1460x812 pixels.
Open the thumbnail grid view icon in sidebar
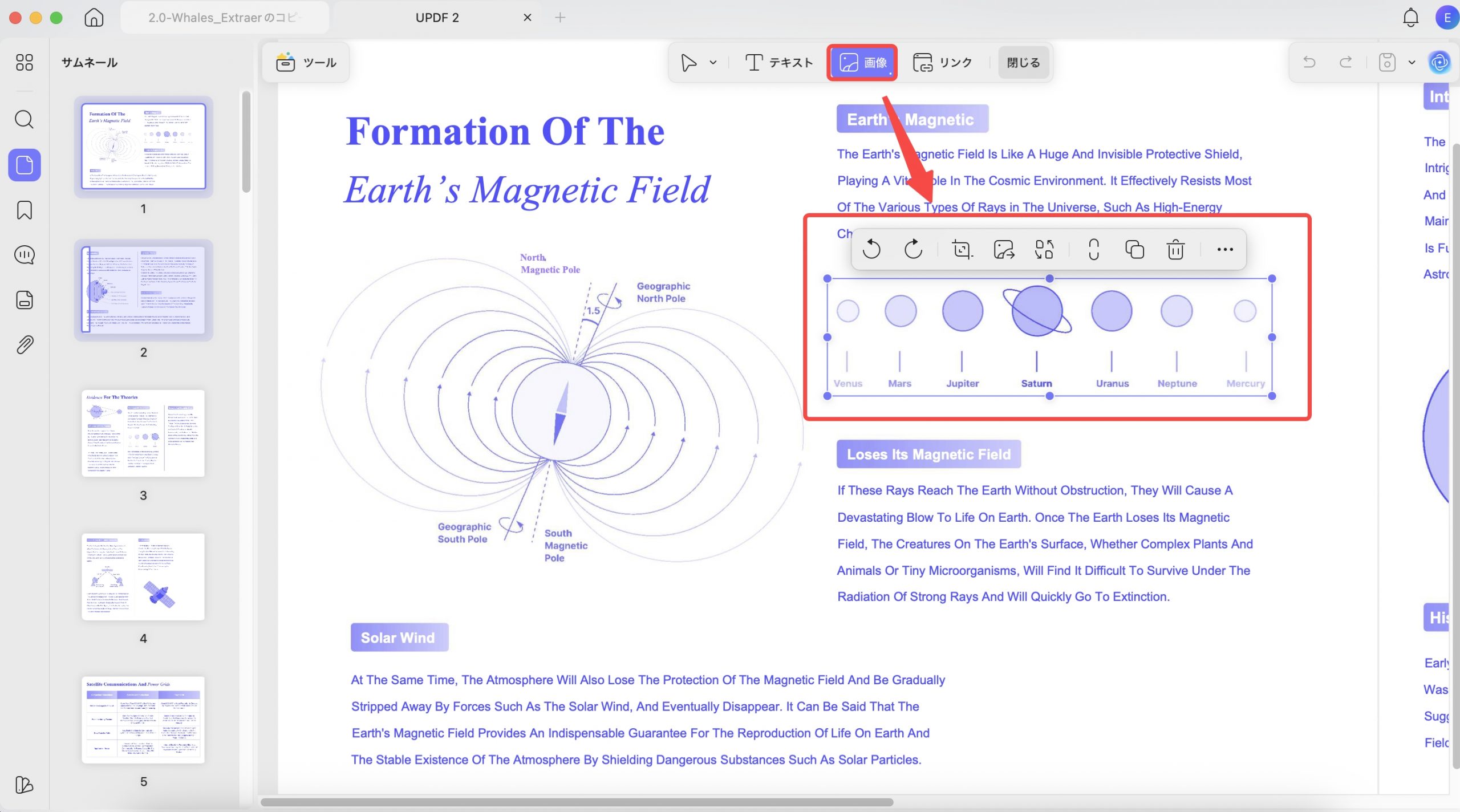24,62
